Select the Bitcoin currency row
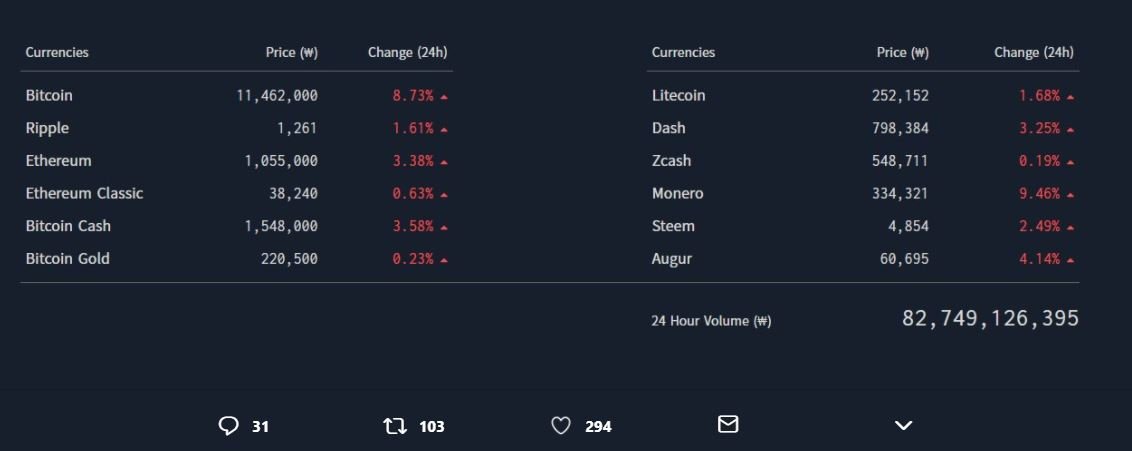This screenshot has width=1132, height=451. [237, 95]
